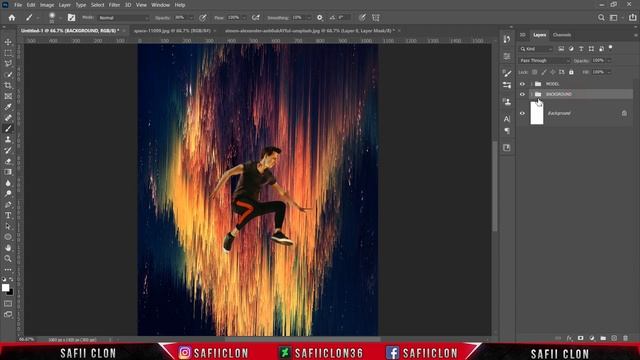640x360 pixels.
Task: Toggle Quick Mask mode
Action: click(8, 304)
